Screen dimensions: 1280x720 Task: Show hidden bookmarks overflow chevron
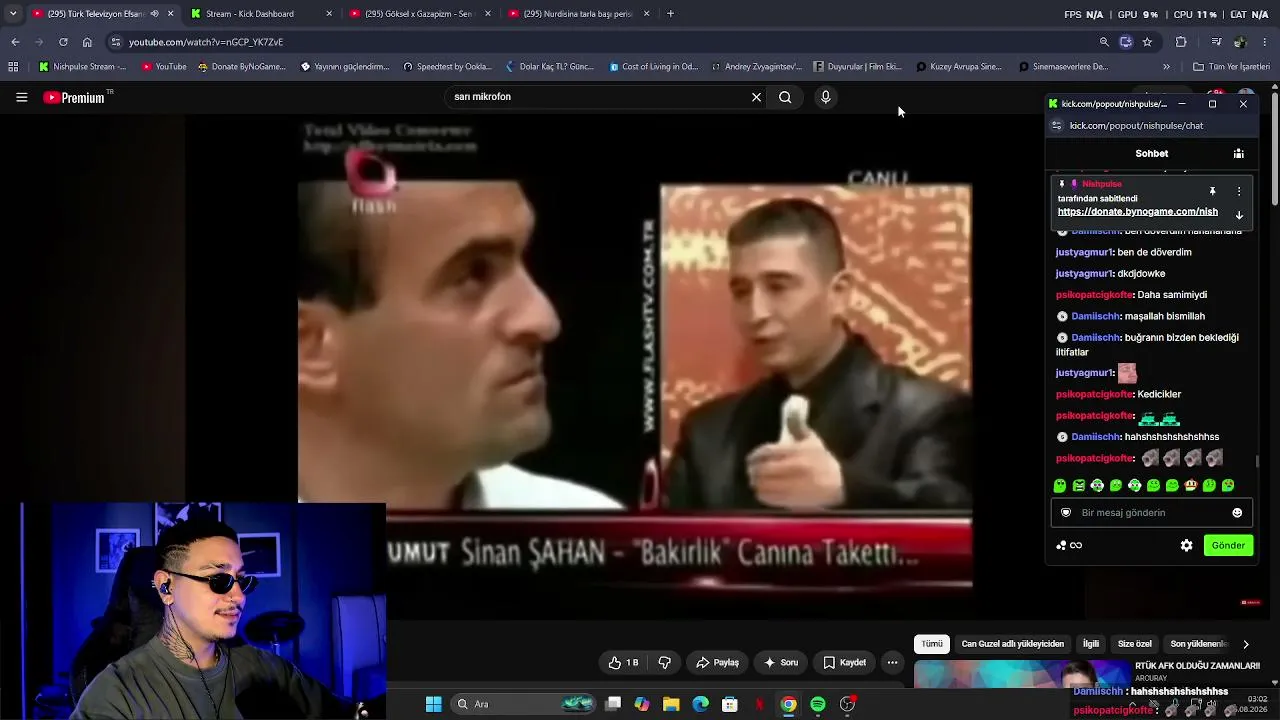[x=1166, y=67]
